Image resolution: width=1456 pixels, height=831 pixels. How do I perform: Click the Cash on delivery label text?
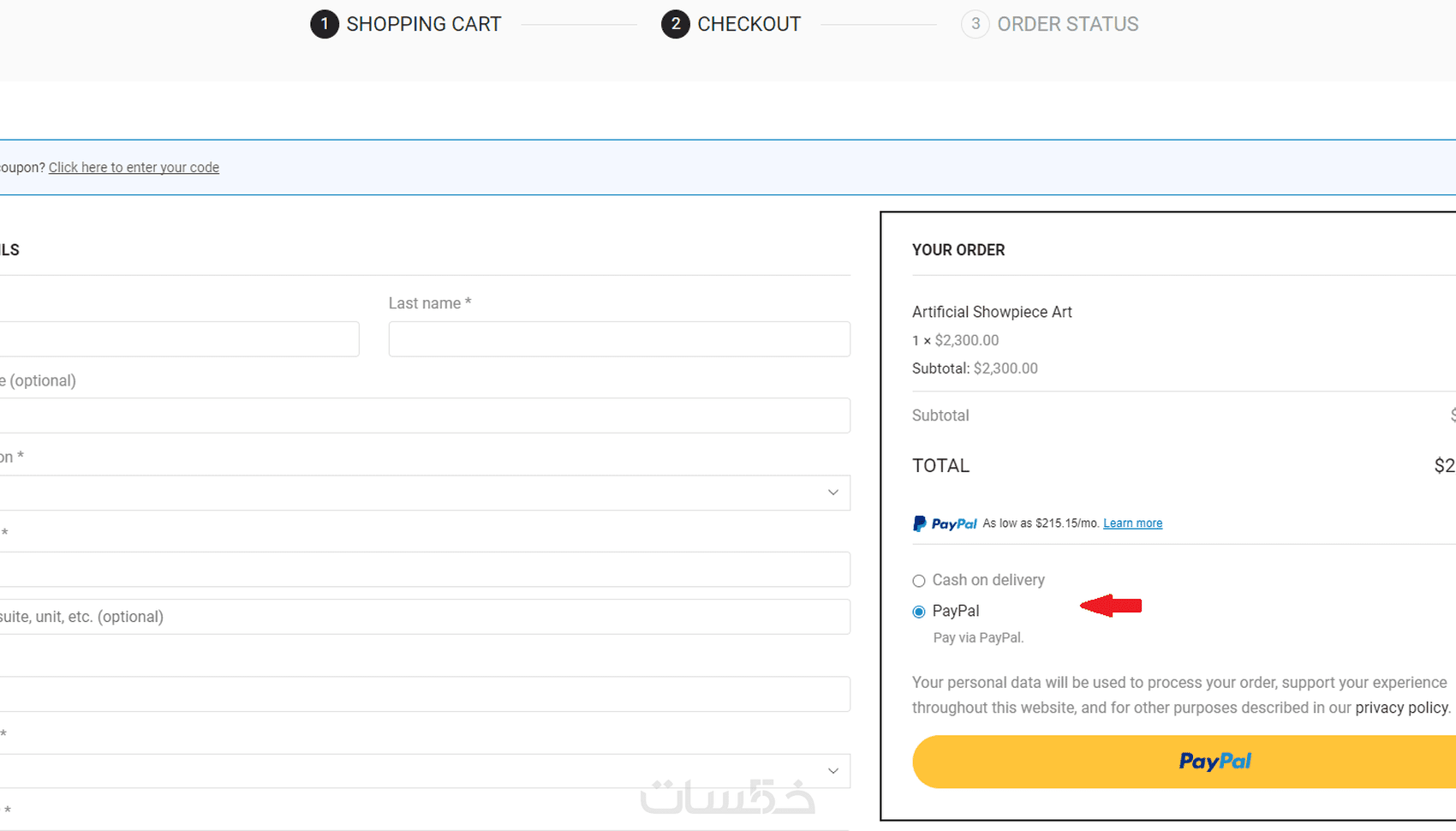988,580
